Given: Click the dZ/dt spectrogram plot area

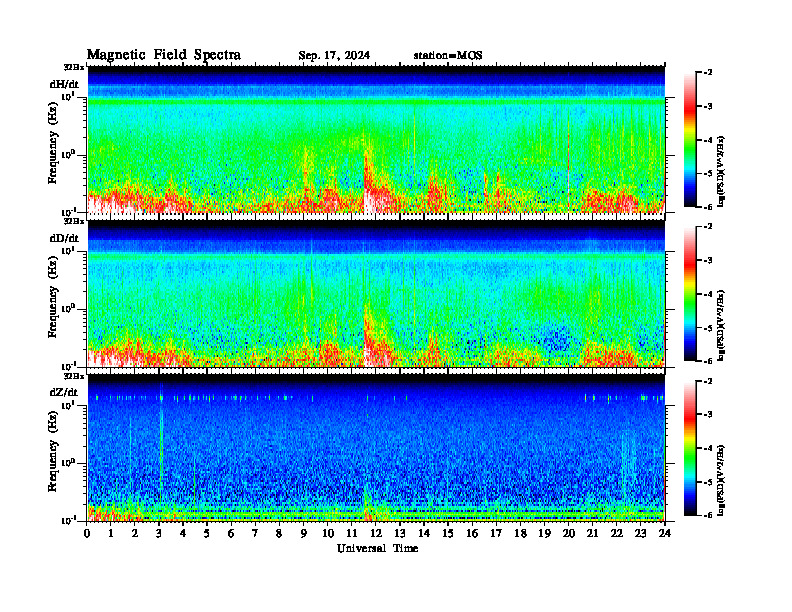Looking at the screenshot, I should pos(376,448).
